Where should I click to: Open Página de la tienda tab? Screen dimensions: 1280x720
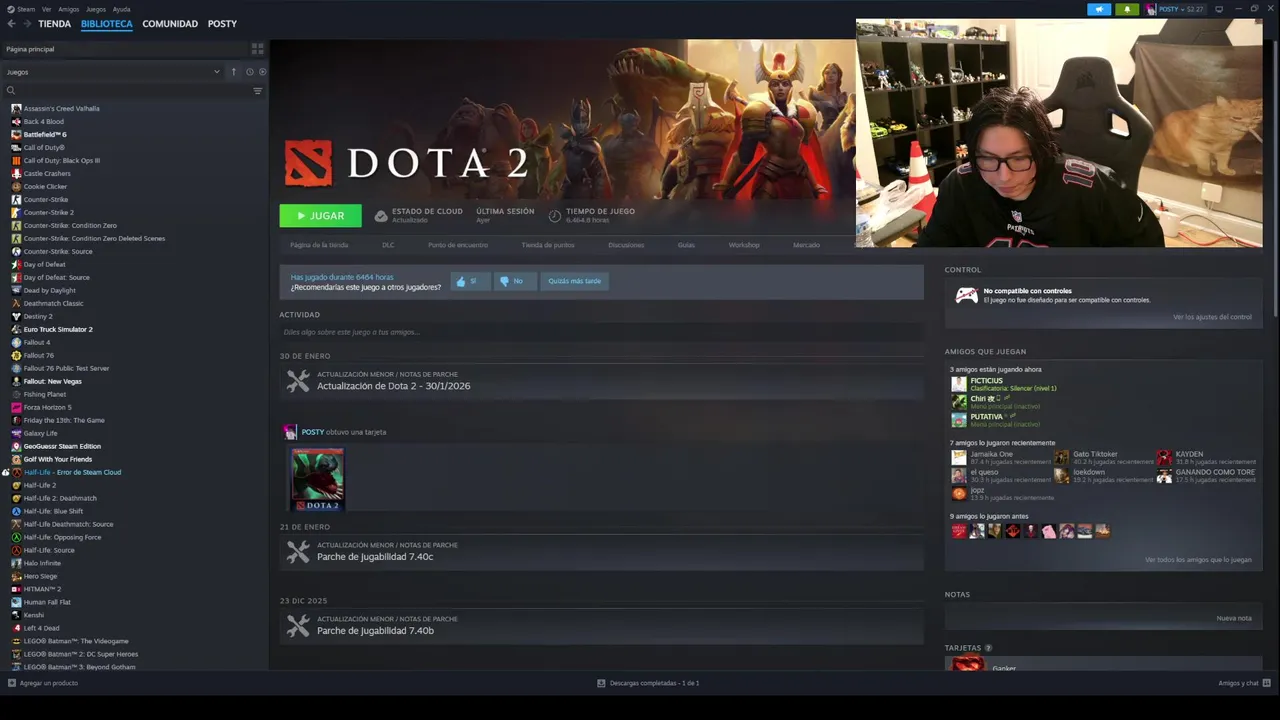pyautogui.click(x=319, y=245)
